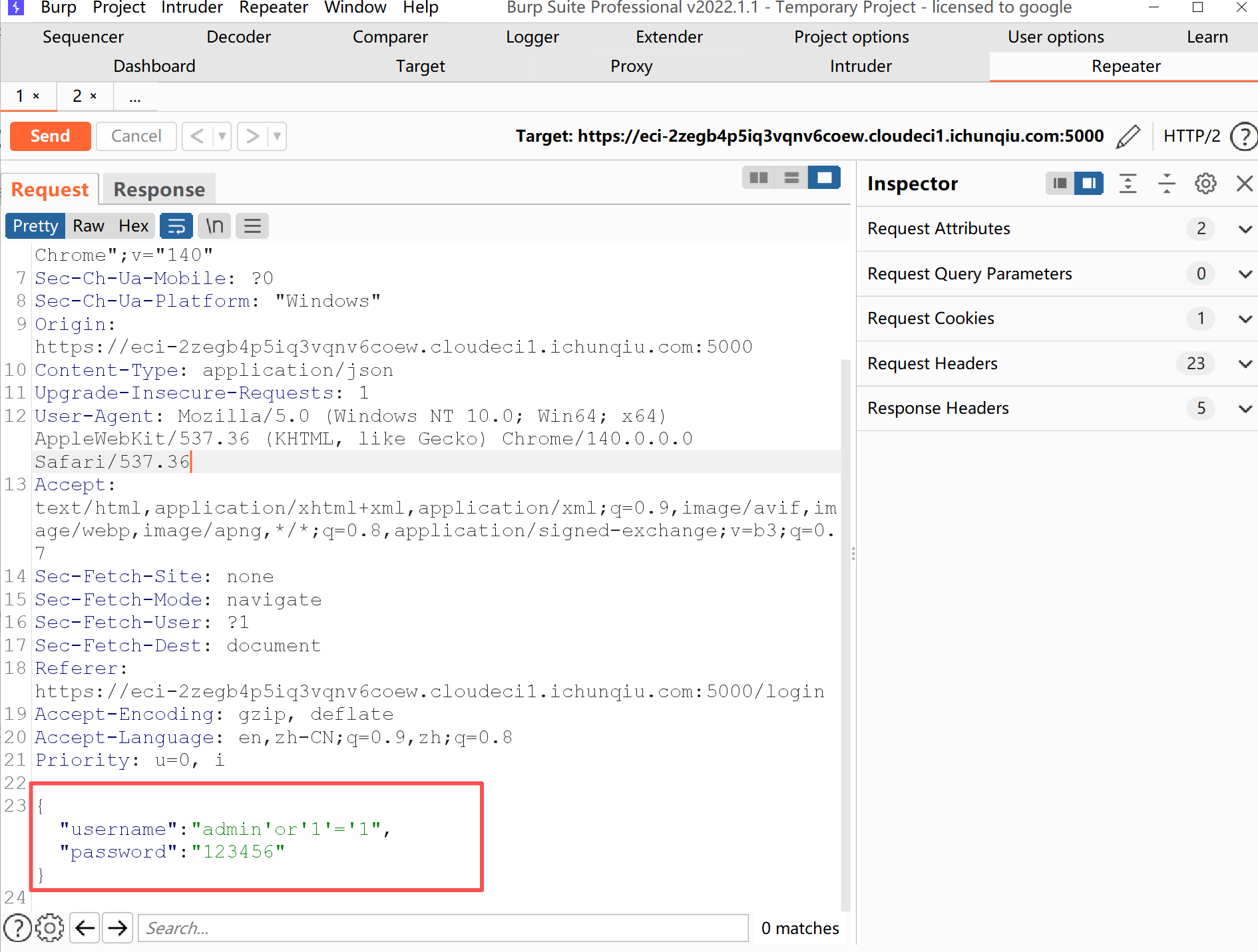
Task: Close the Inspector panel
Action: [1244, 184]
